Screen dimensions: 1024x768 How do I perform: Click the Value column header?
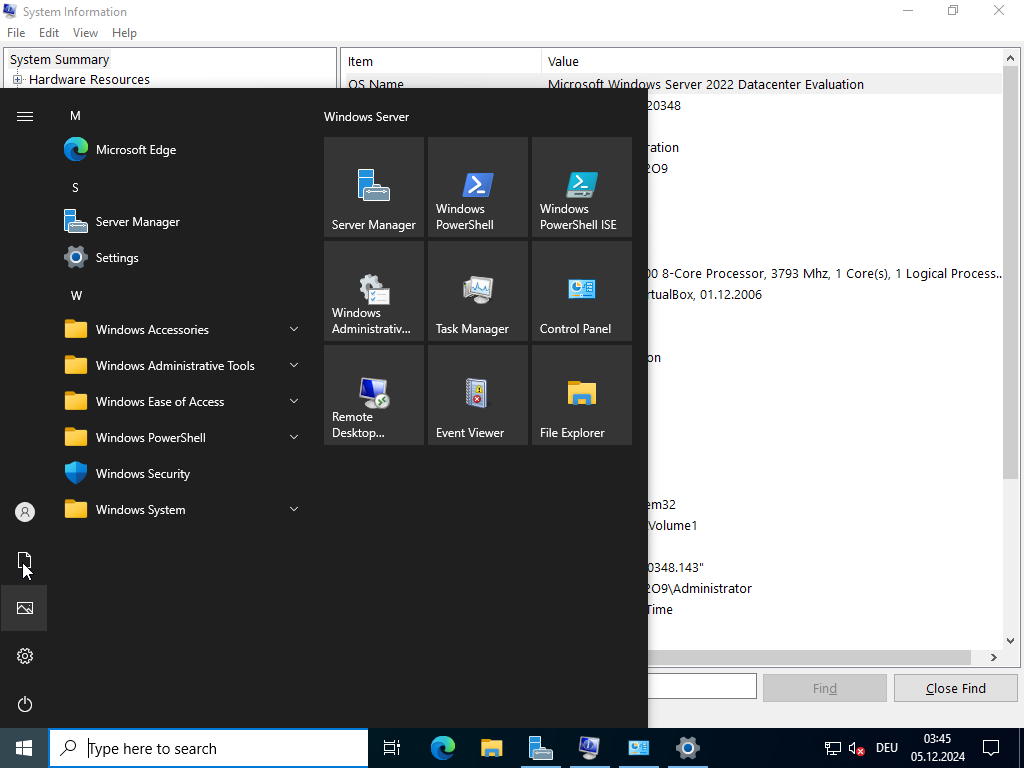tap(771, 61)
